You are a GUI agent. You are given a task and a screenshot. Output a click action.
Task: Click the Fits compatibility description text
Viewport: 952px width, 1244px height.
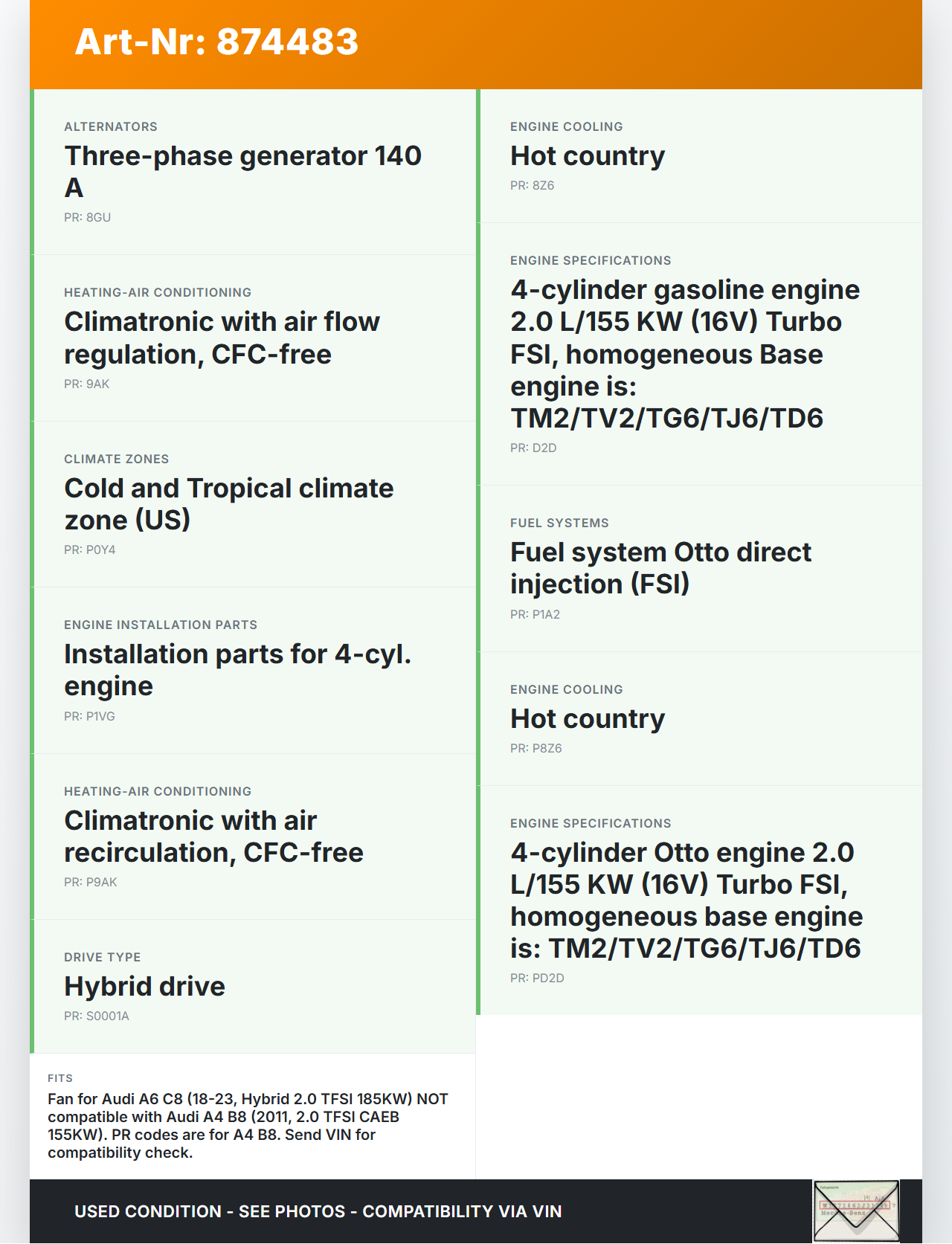coord(248,1125)
